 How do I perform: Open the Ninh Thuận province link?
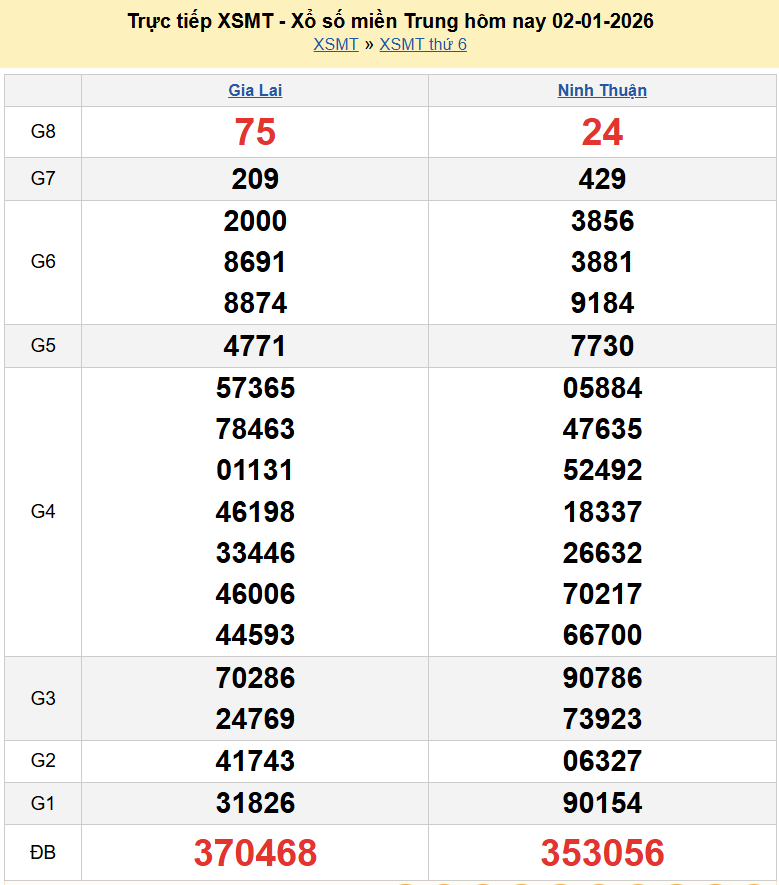[602, 90]
